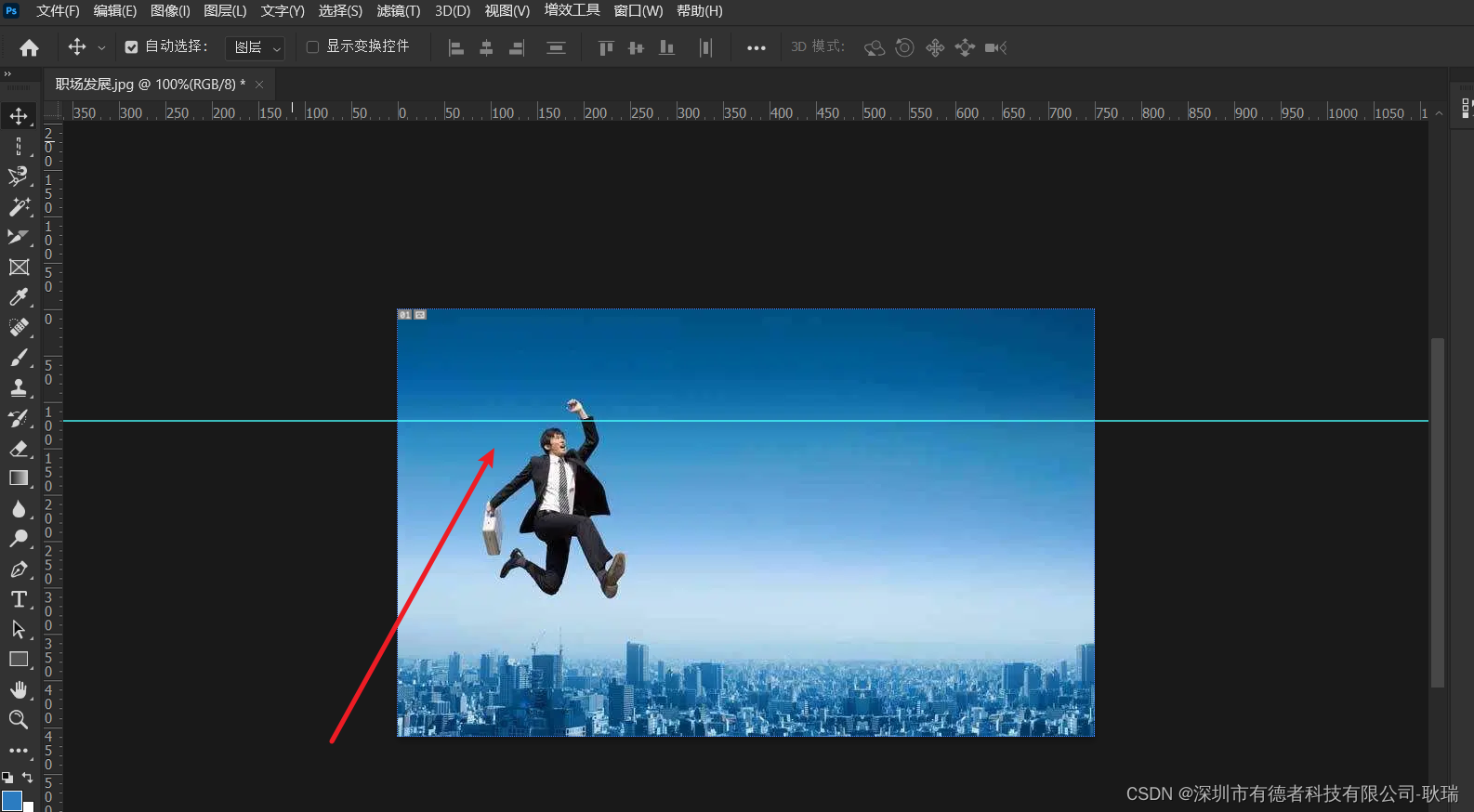Select the Crop/Slice tool

tap(19, 237)
